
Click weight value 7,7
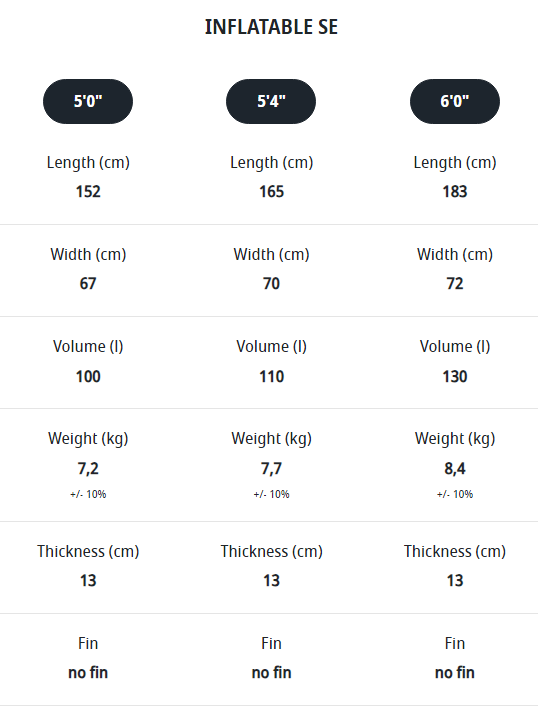point(271,468)
